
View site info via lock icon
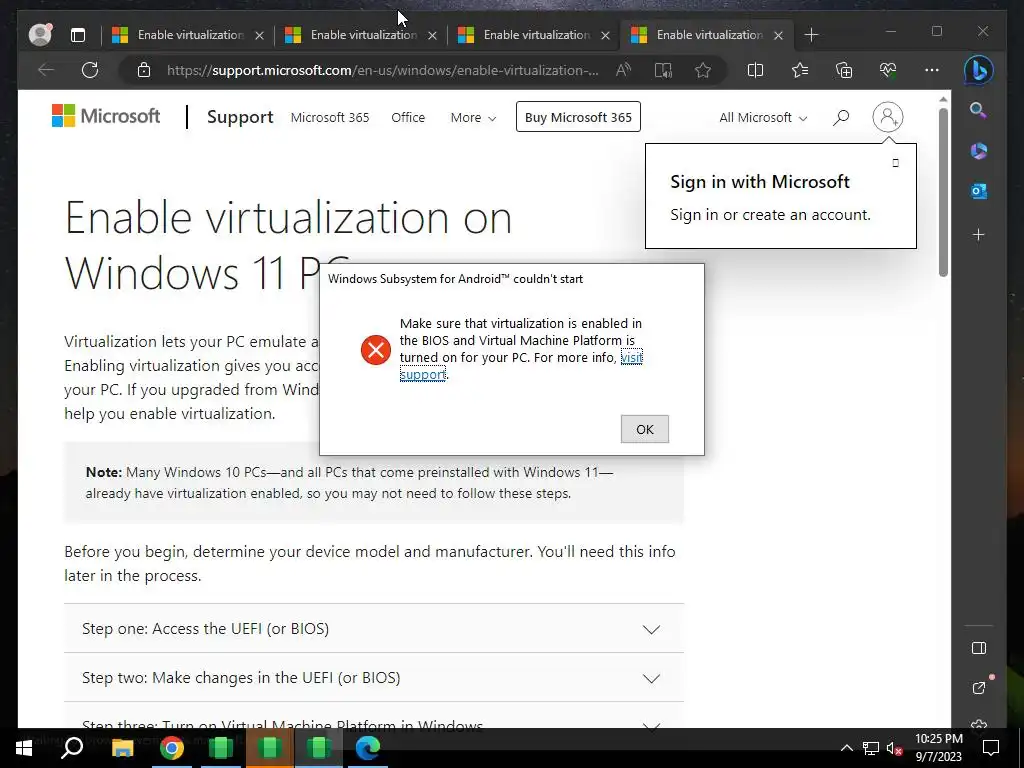coord(144,71)
